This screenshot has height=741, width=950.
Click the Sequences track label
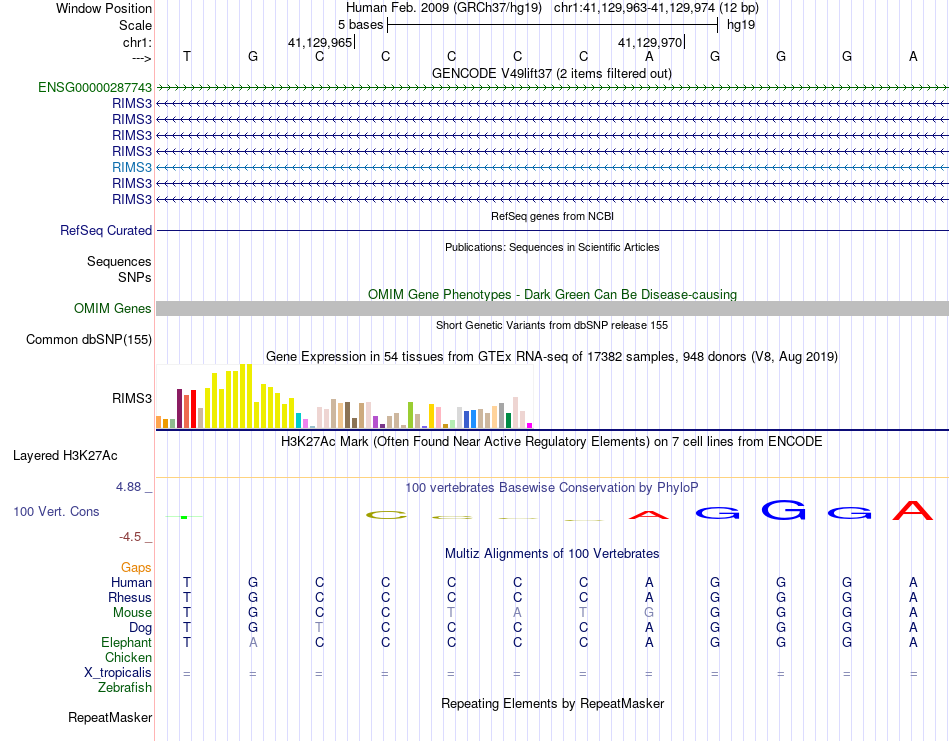point(119,261)
